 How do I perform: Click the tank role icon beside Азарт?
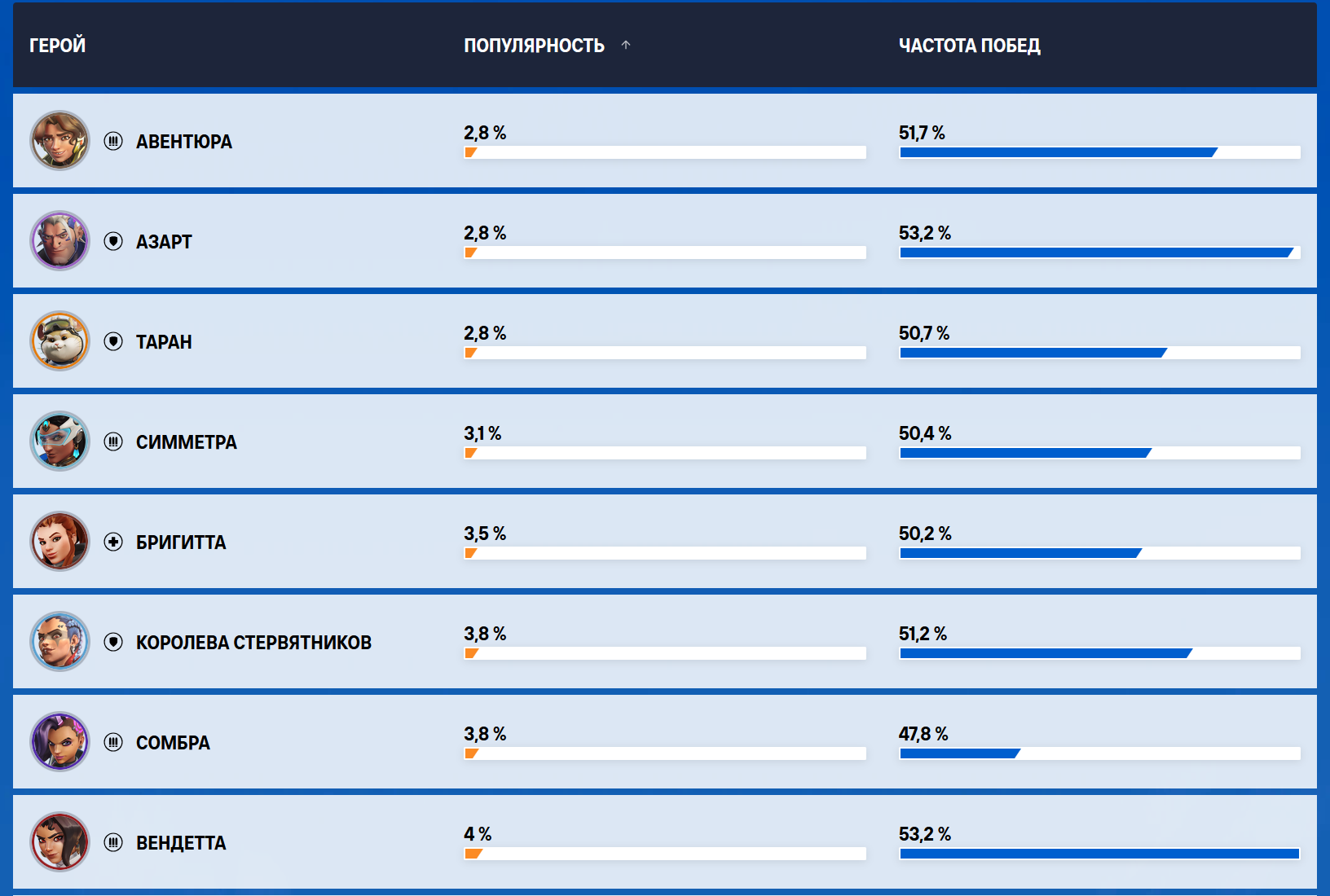point(113,241)
